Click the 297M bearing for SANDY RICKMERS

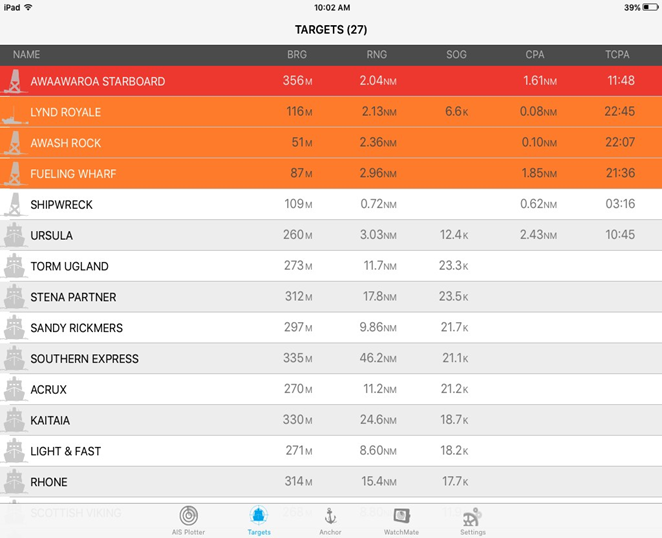tap(298, 327)
